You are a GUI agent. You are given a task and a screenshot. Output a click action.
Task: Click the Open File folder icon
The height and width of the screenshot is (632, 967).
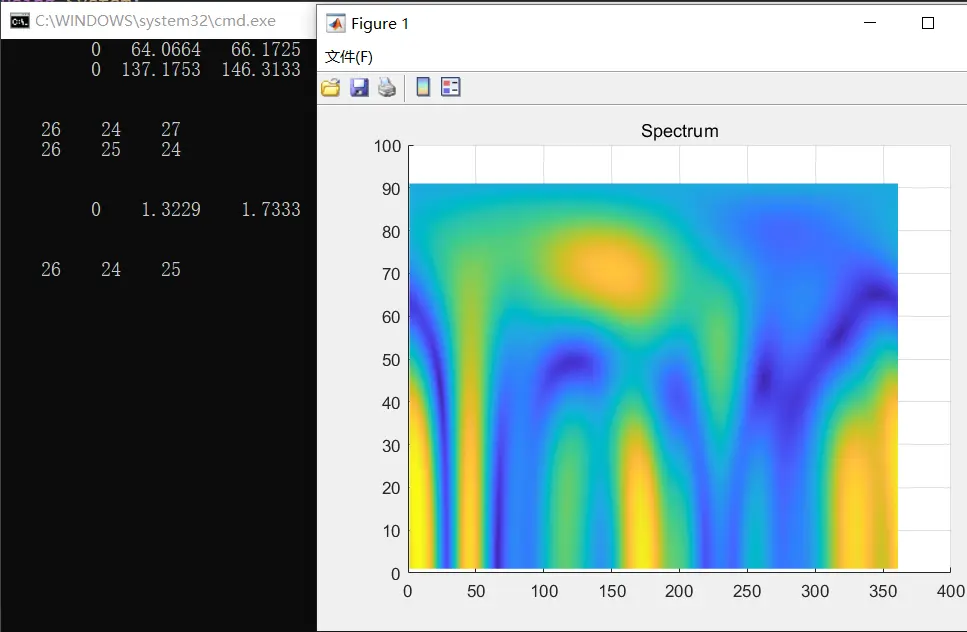[x=331, y=88]
